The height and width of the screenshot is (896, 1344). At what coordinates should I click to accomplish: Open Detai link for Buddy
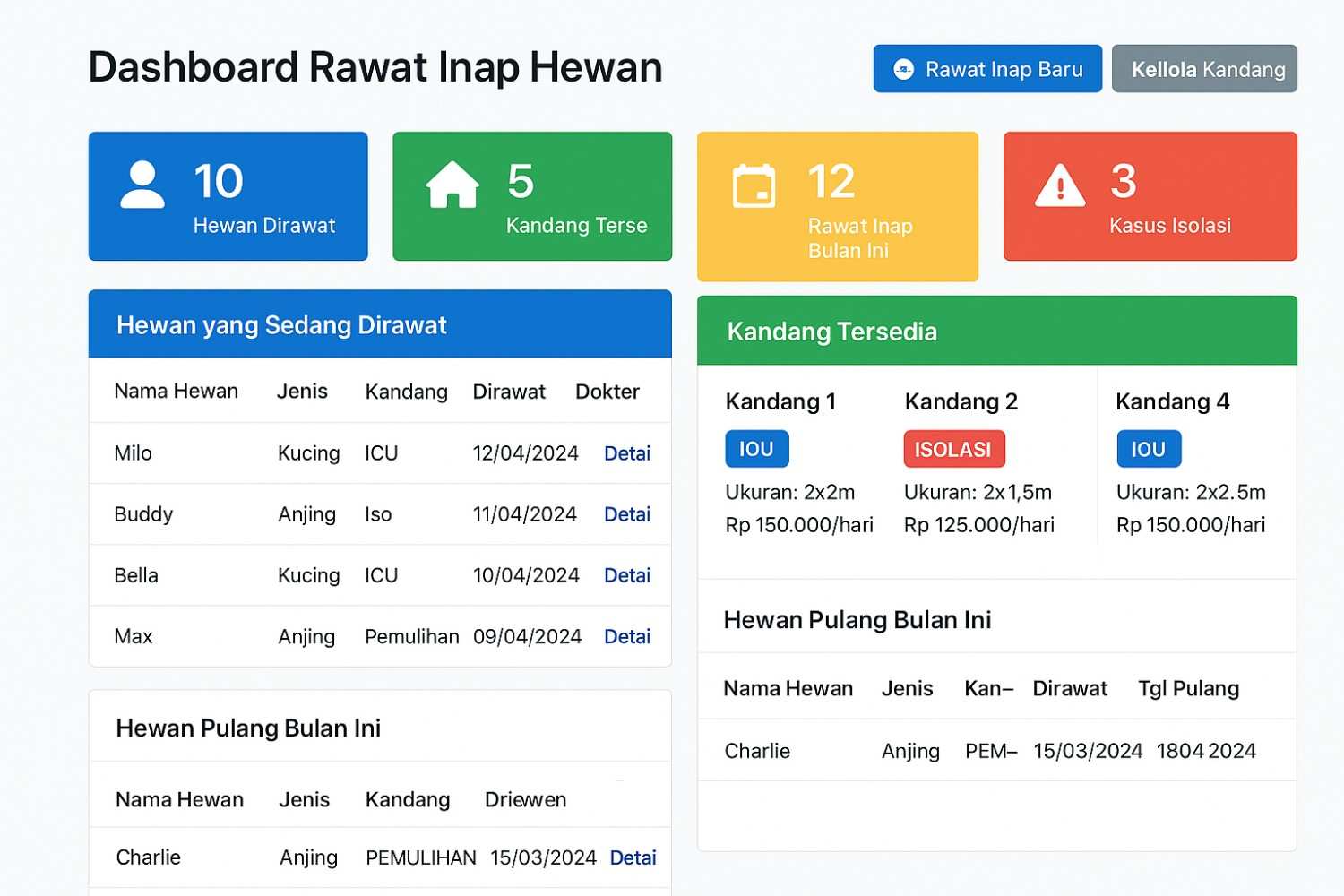tap(627, 514)
